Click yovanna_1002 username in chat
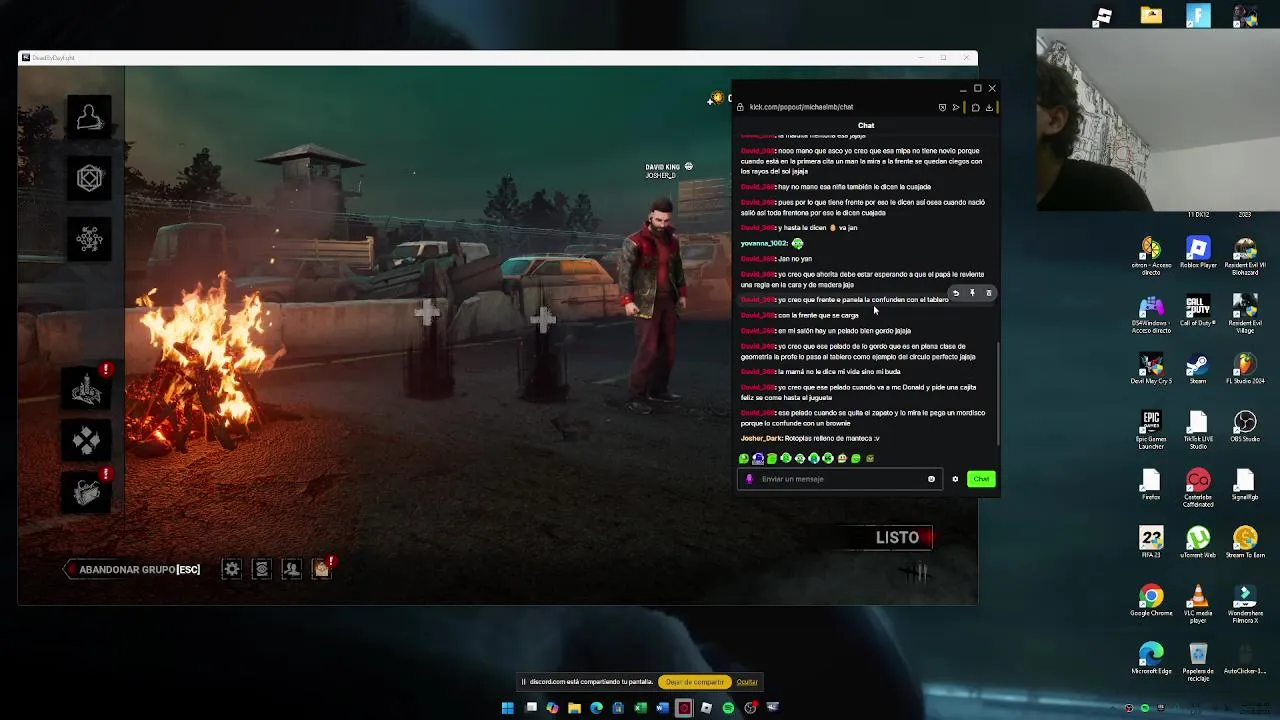Viewport: 1280px width, 720px height. (x=764, y=243)
